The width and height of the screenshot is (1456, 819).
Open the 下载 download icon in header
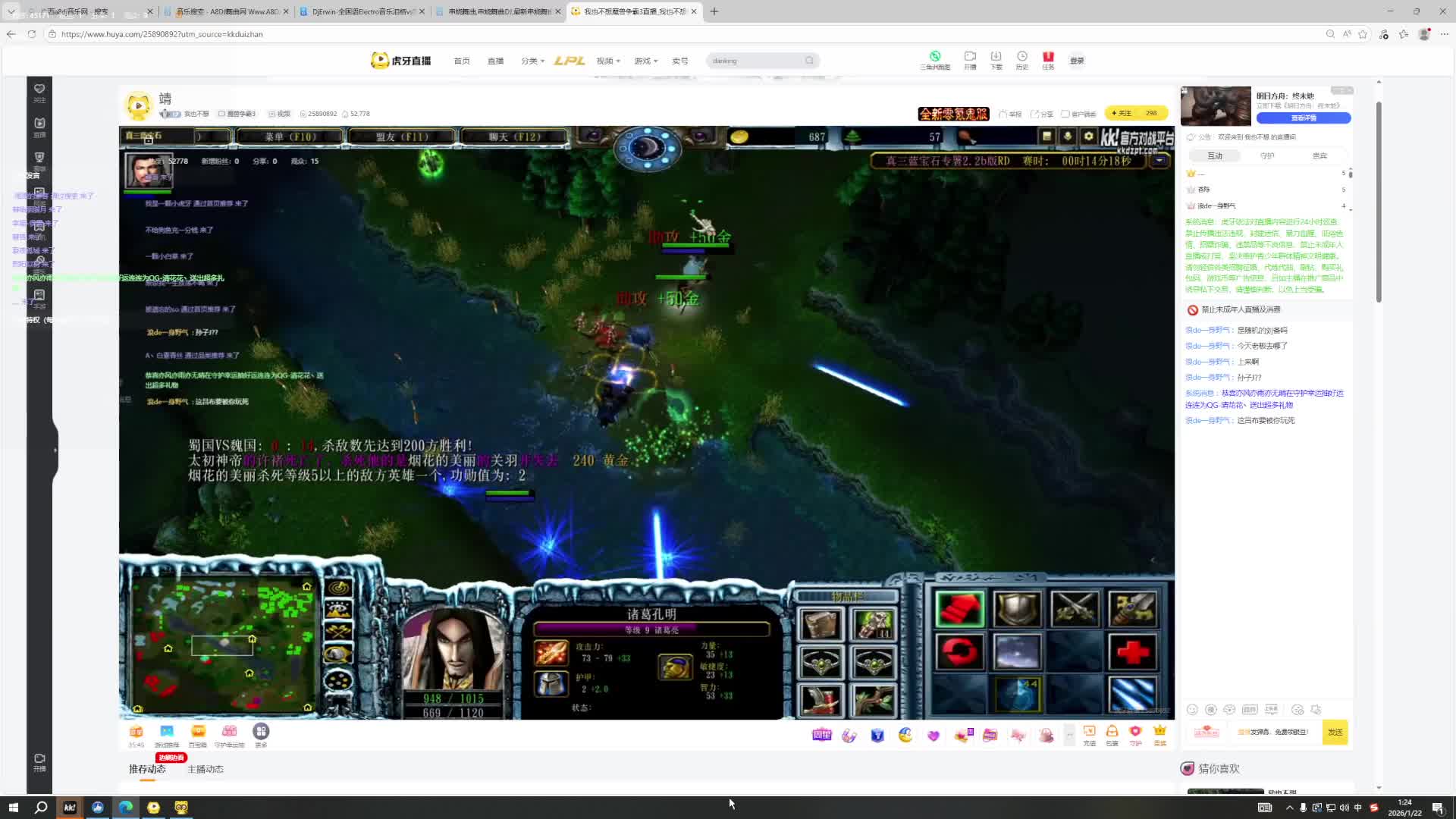996,59
